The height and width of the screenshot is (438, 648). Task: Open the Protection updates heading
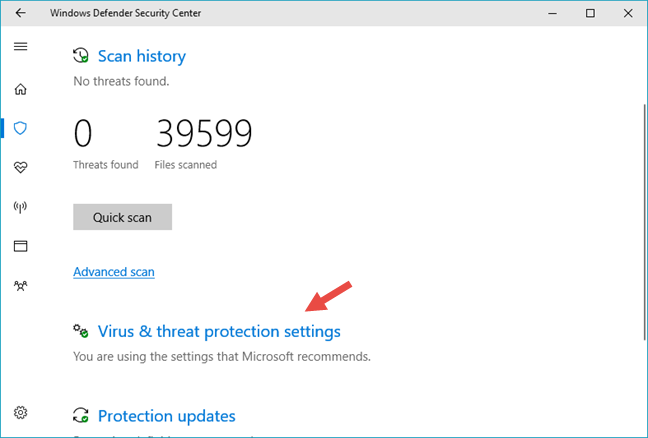pyautogui.click(x=167, y=416)
